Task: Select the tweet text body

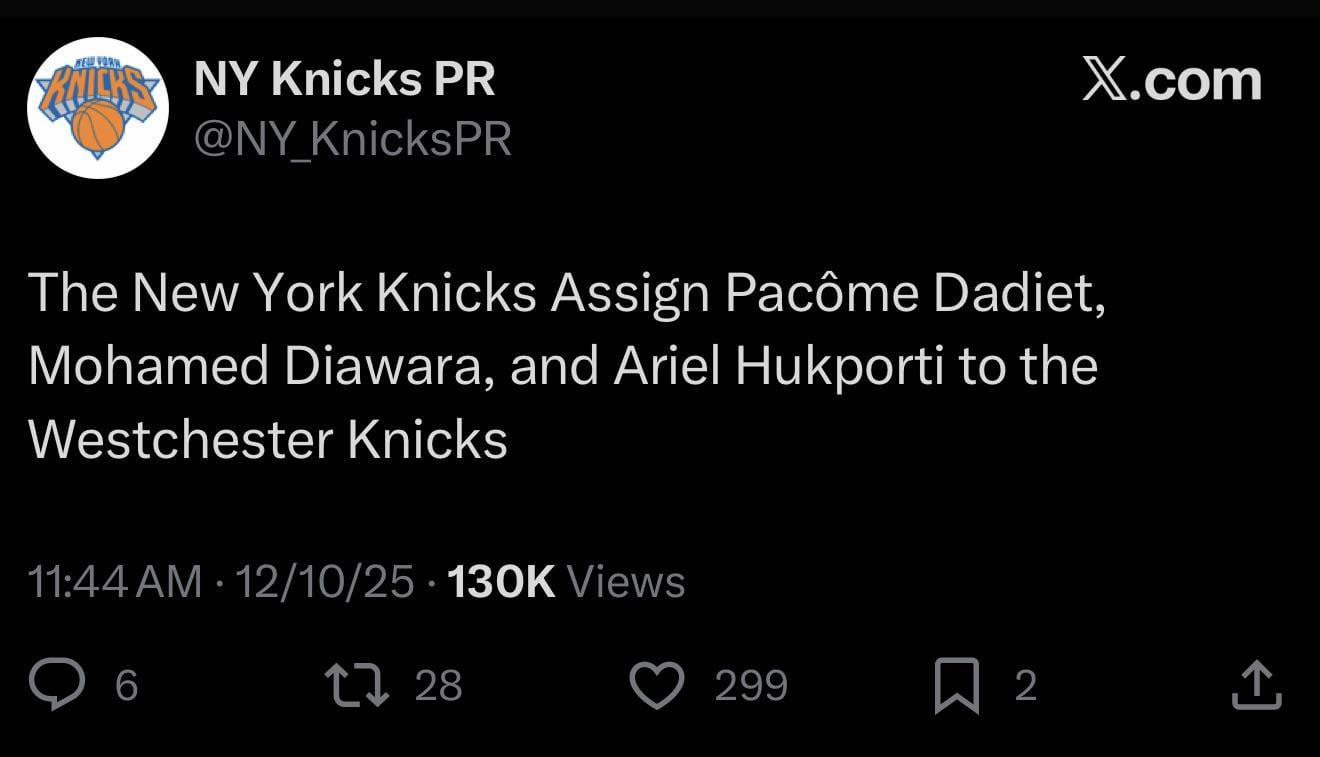Action: [563, 364]
